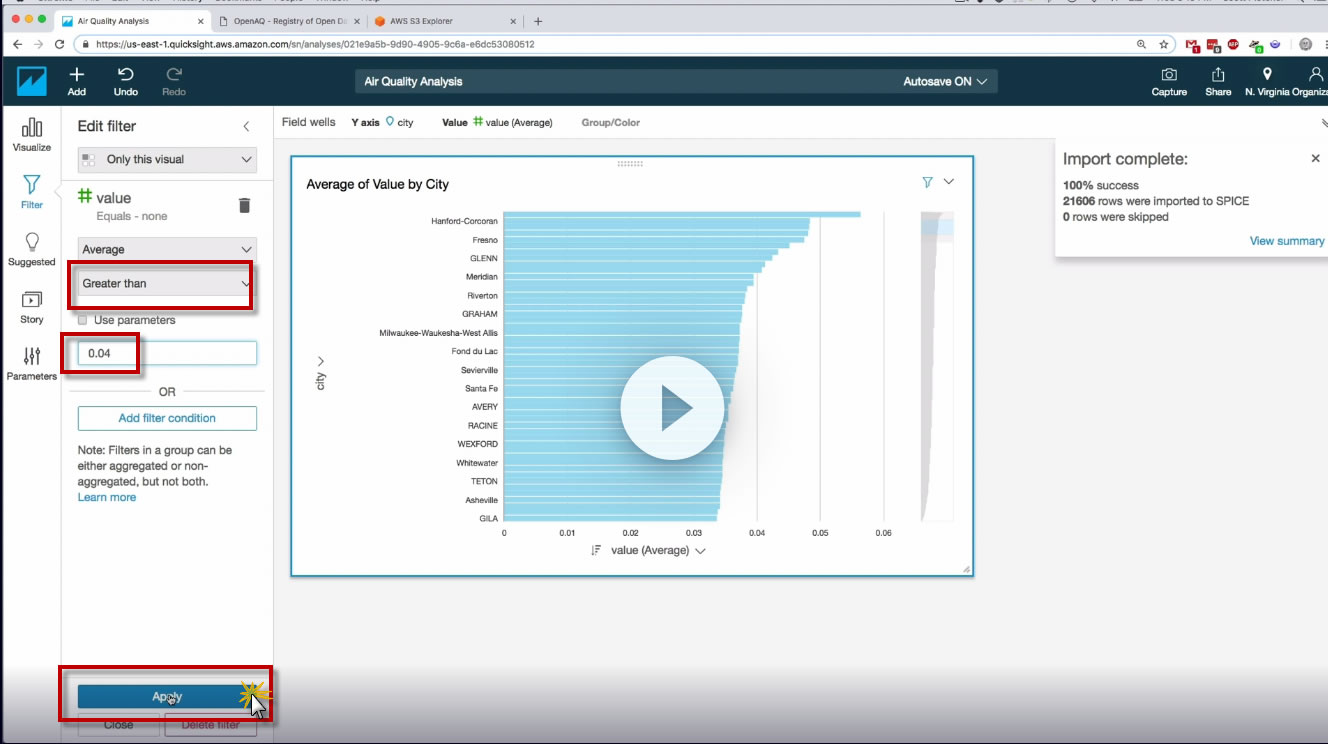This screenshot has width=1328, height=744.
Task: Click the Add filter condition button
Action: coord(167,418)
